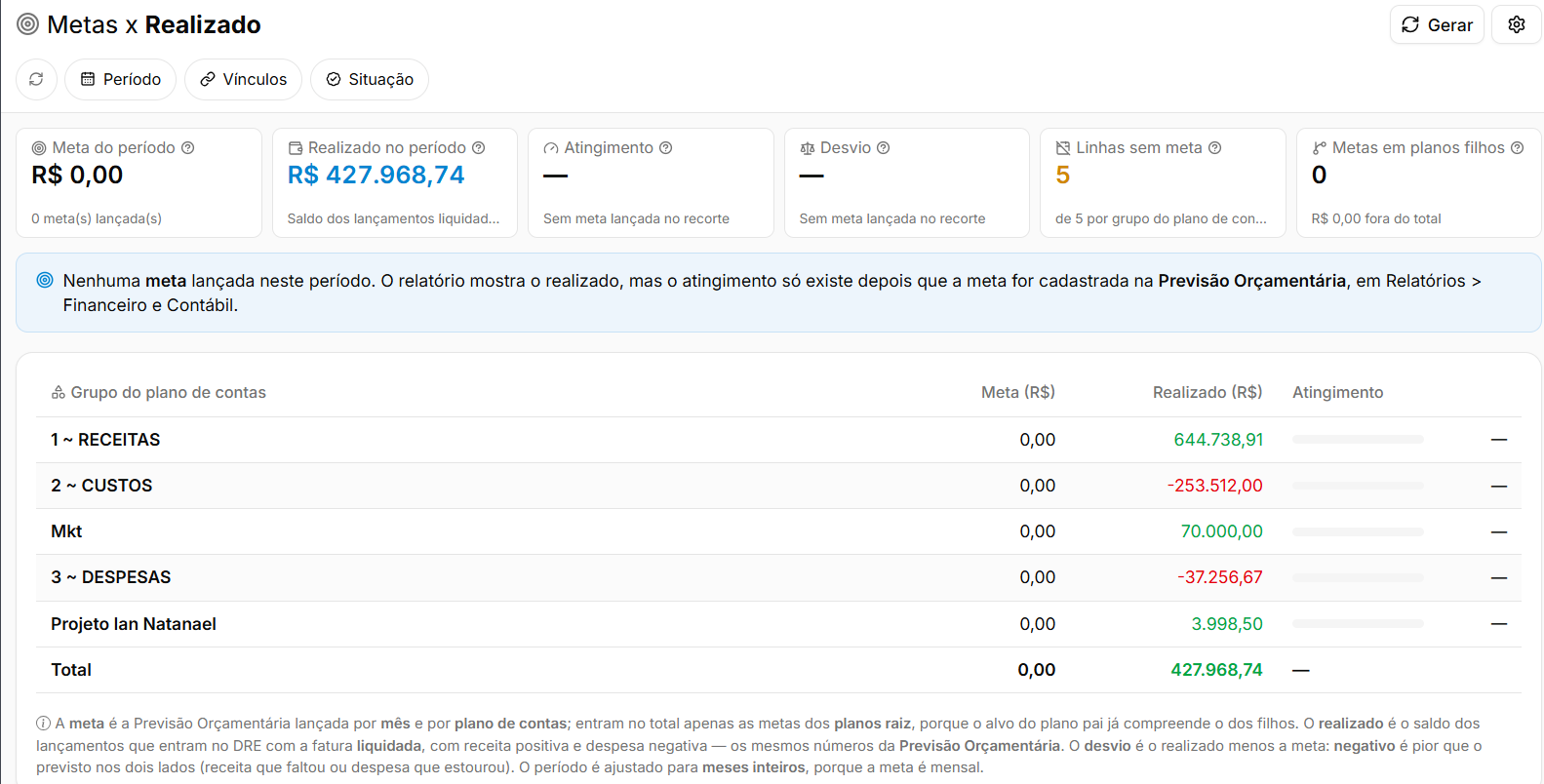Open the Situação filter
Viewport: 1544px width, 784px height.
(x=370, y=79)
